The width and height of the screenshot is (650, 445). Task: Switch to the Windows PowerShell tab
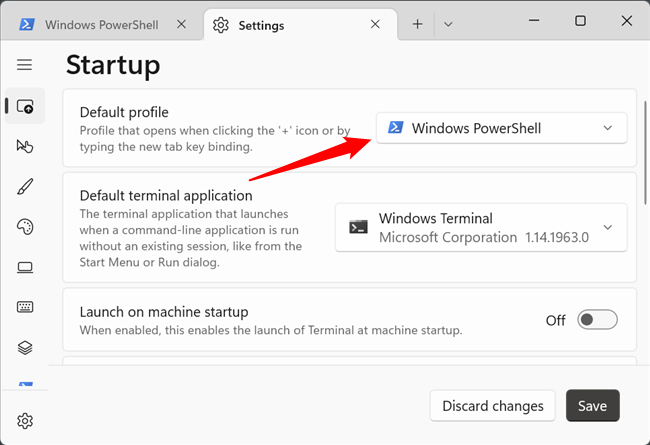pos(102,25)
